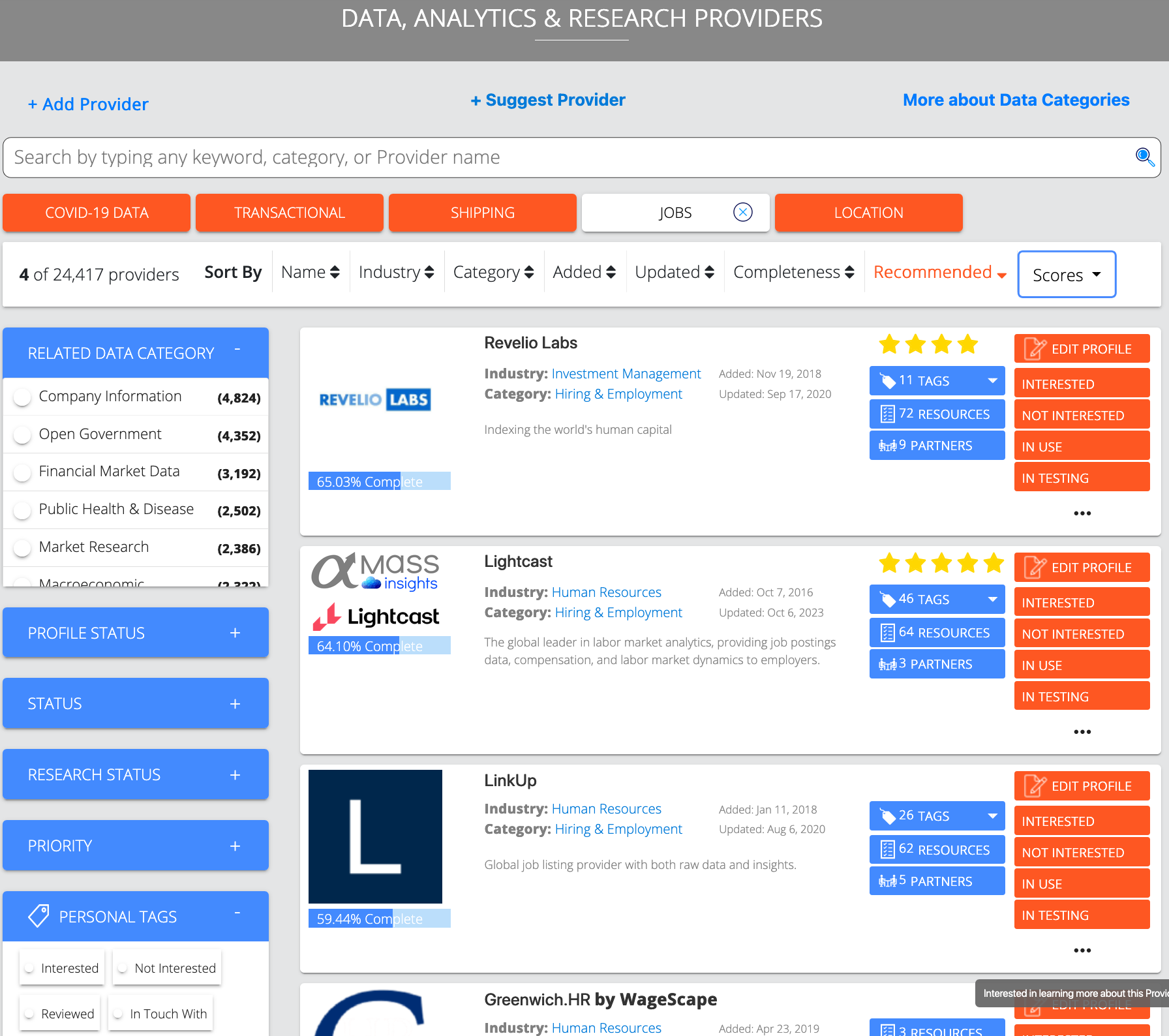Expand the Lightcast 46 TAGS dropdown arrow
This screenshot has width=1169, height=1036.
point(992,600)
